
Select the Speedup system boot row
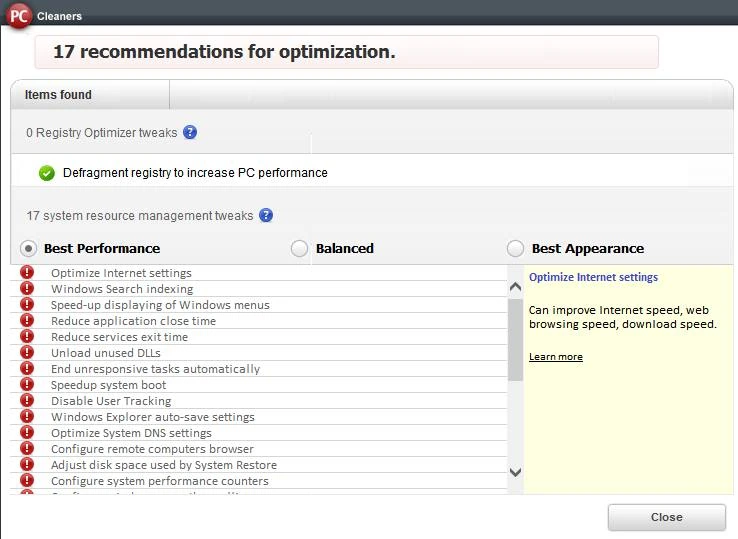[258, 385]
